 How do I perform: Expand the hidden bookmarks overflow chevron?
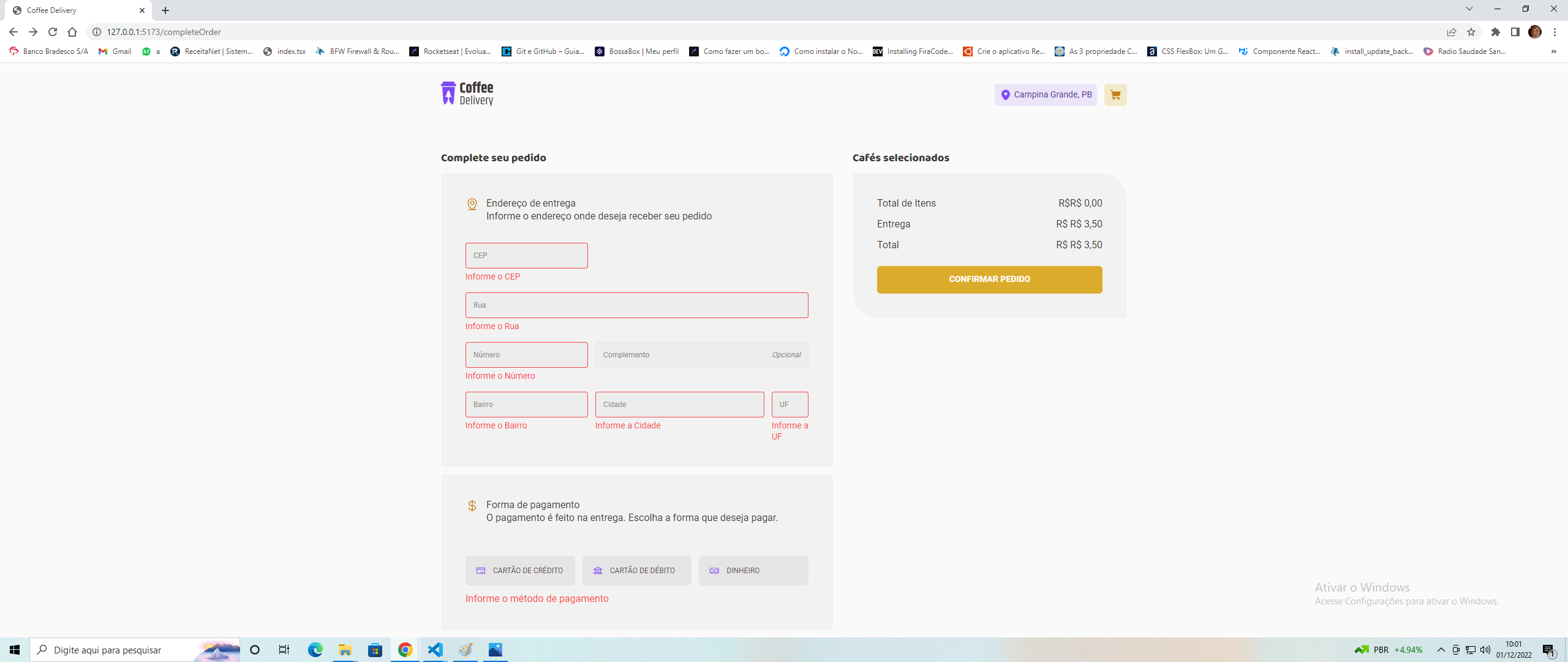[x=1553, y=51]
